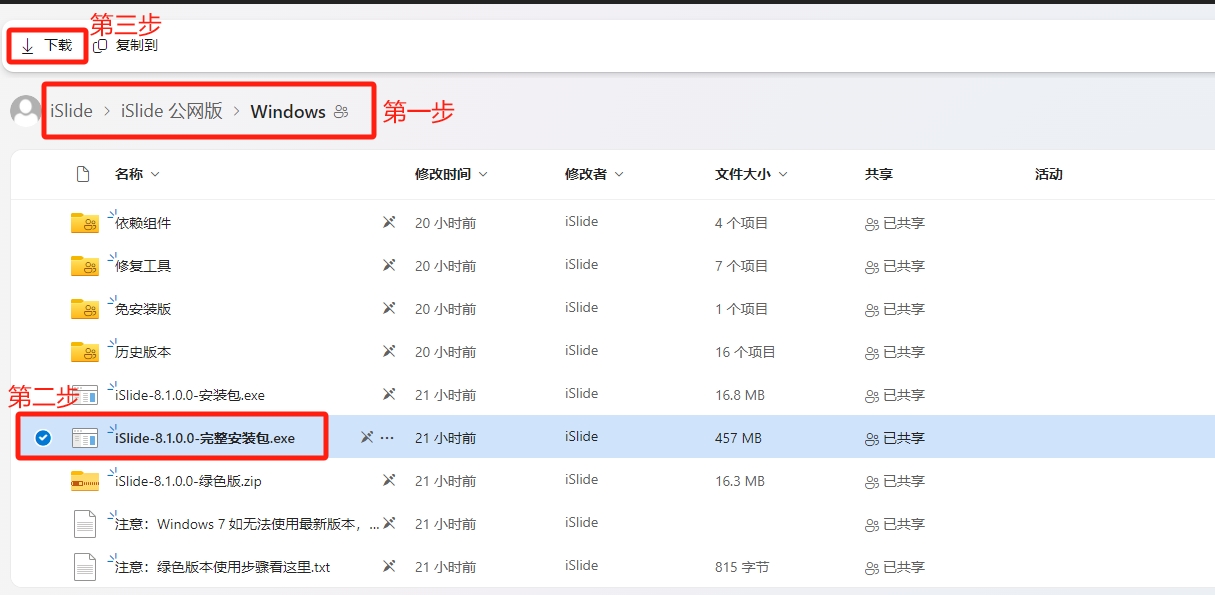Click the 活动 column header
Viewport: 1215px width, 595px height.
[x=1049, y=174]
